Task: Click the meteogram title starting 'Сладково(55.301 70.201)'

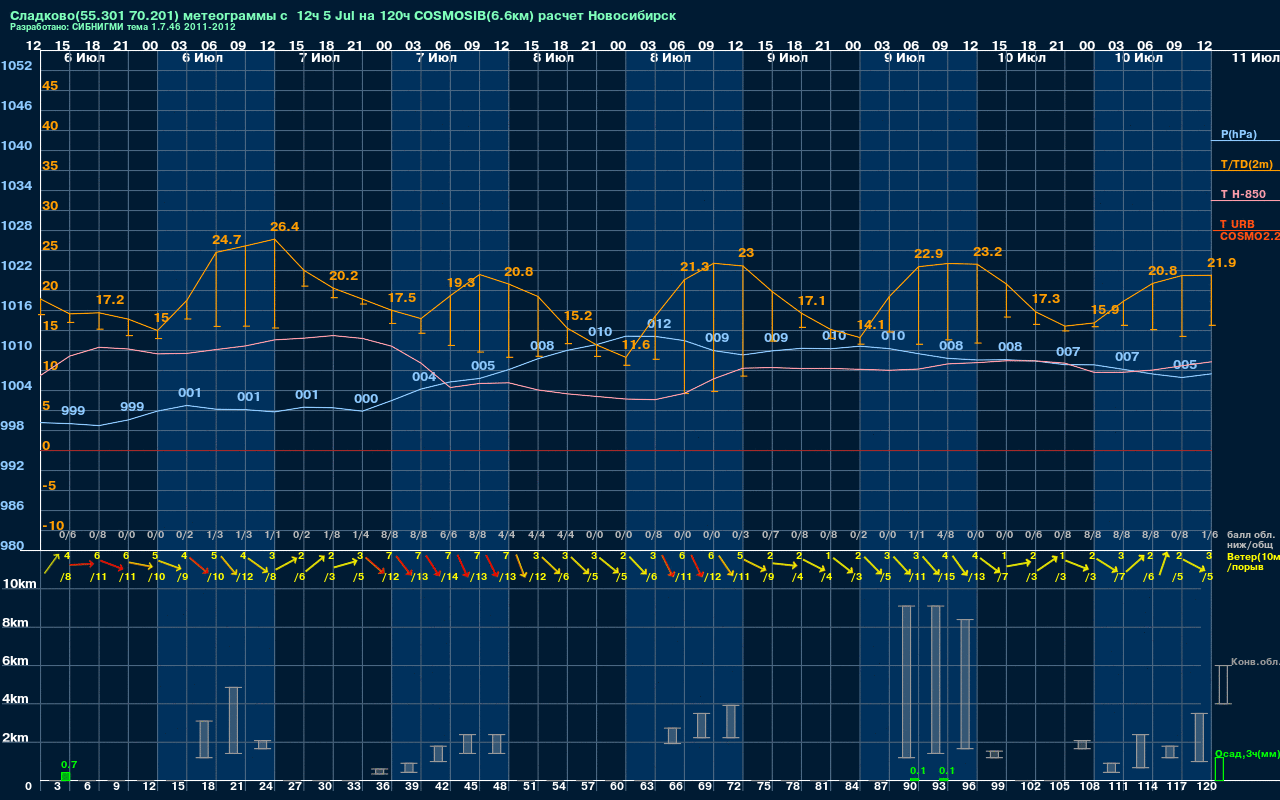Action: (x=343, y=16)
